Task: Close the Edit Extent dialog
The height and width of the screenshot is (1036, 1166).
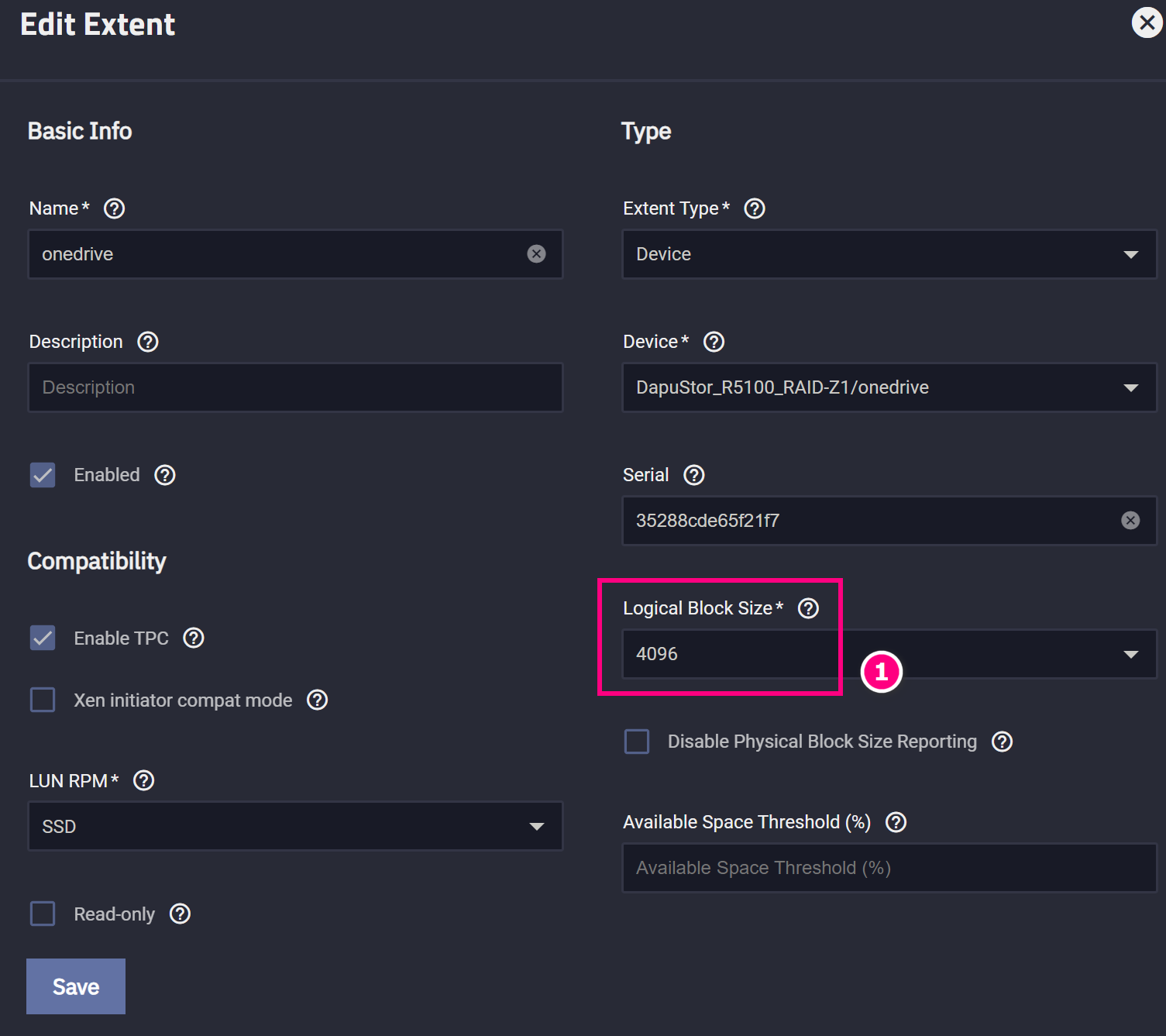Action: (1147, 22)
